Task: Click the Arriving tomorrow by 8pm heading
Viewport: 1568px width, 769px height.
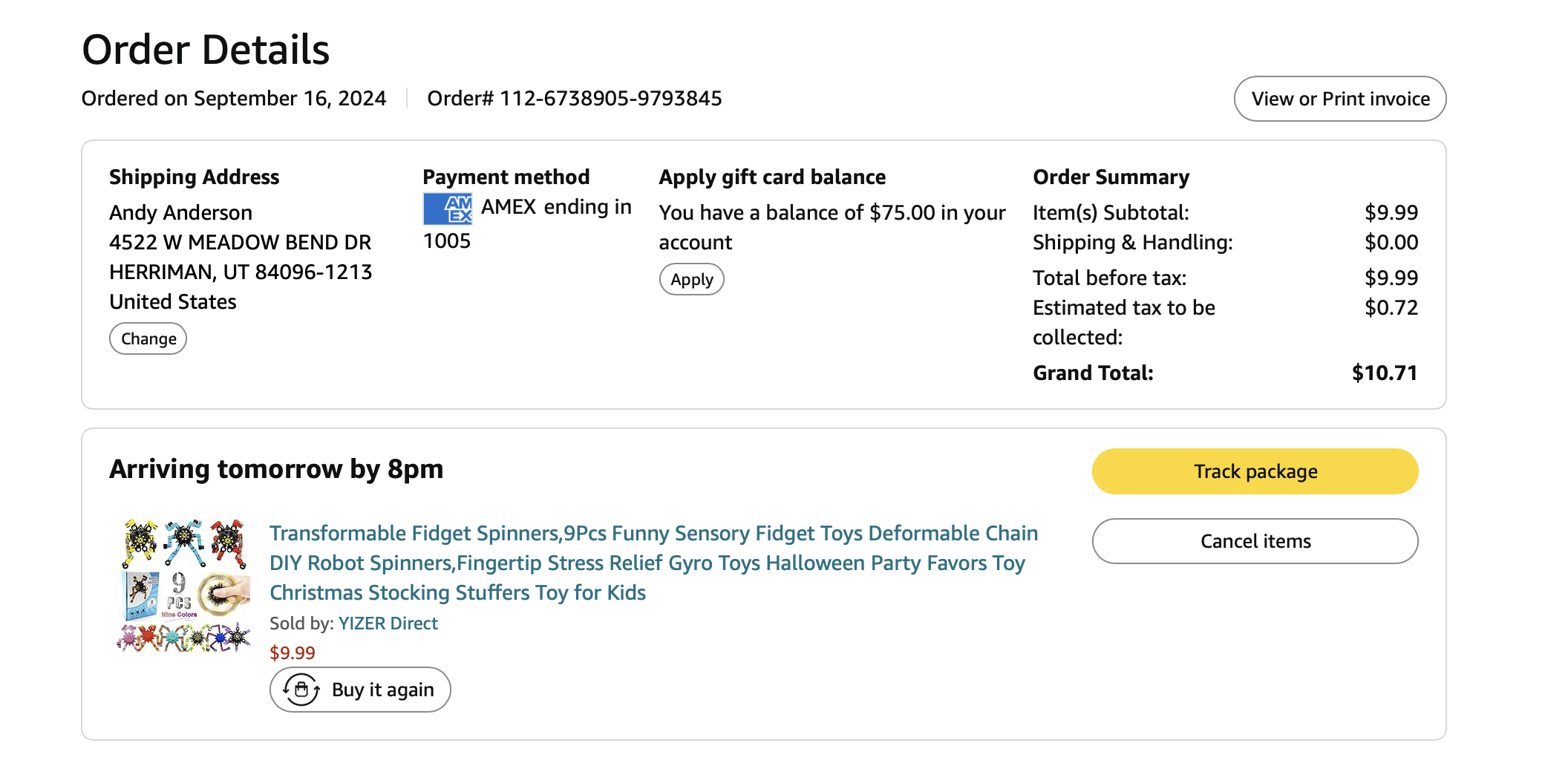Action: pos(276,469)
